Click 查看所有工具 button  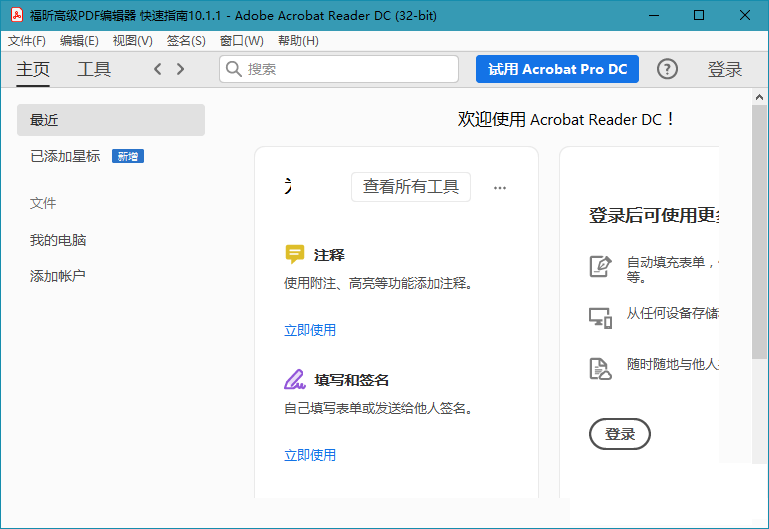tap(411, 187)
